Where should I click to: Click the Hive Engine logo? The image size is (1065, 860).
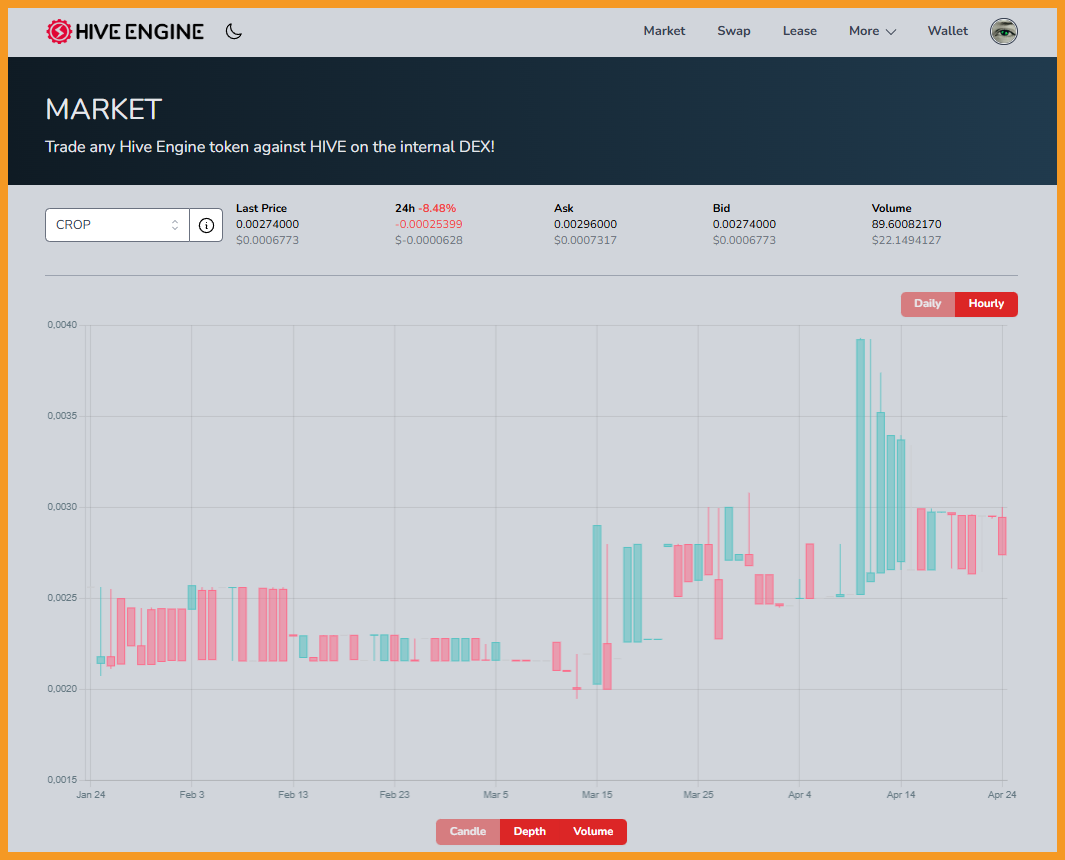(125, 31)
